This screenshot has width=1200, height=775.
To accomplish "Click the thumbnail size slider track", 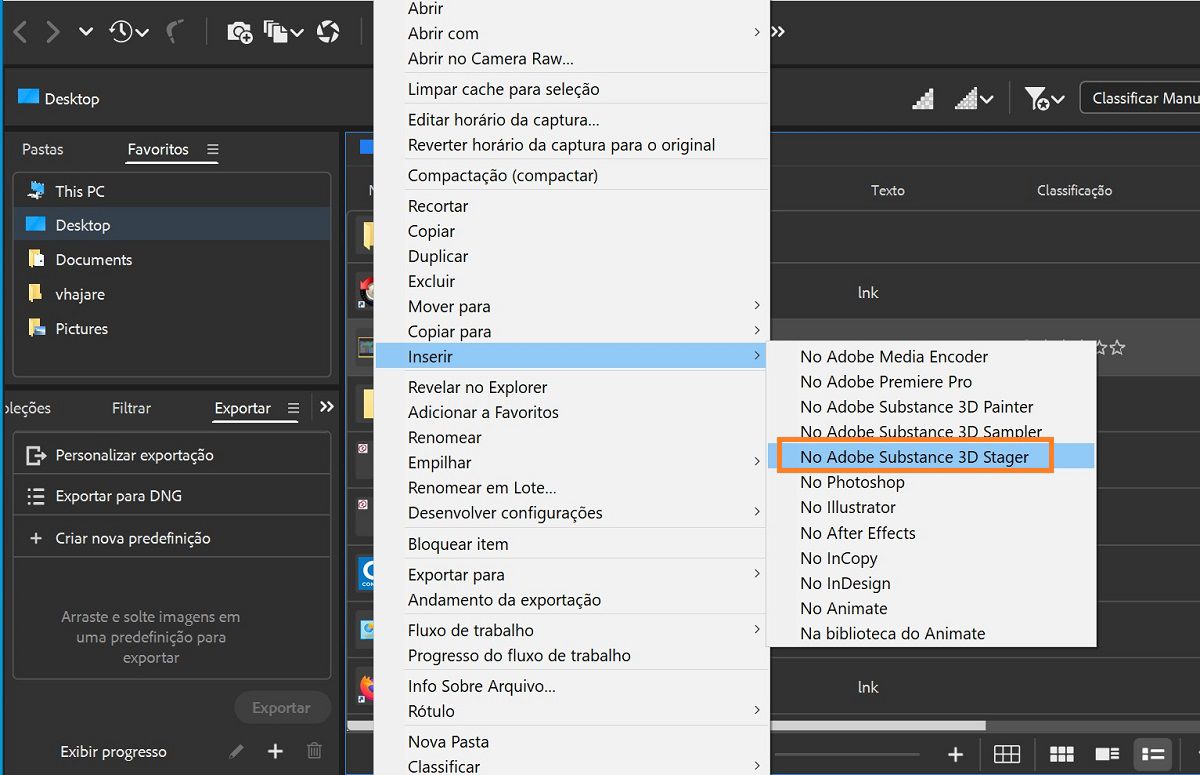I will (845, 755).
